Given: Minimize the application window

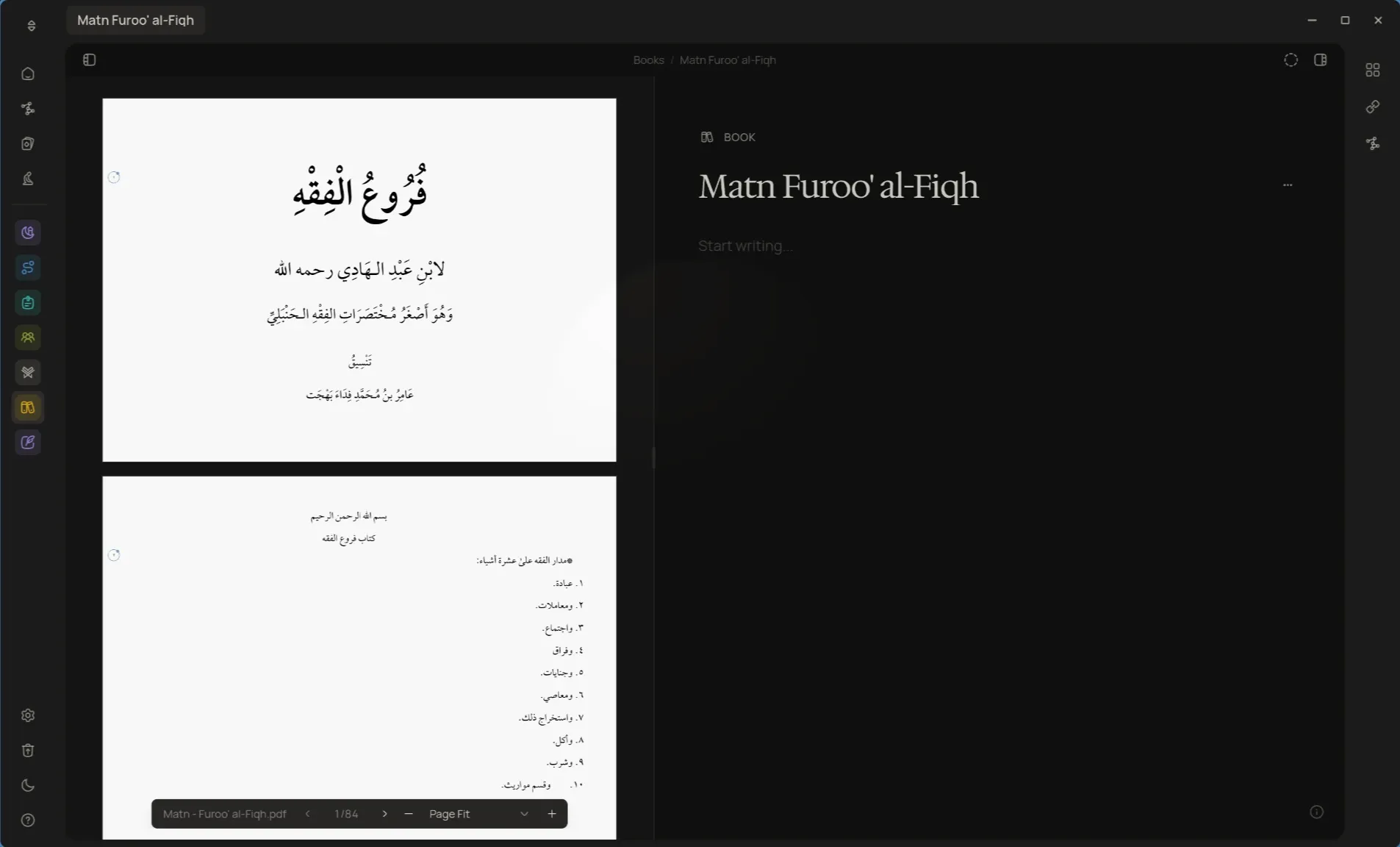Looking at the screenshot, I should [1312, 21].
